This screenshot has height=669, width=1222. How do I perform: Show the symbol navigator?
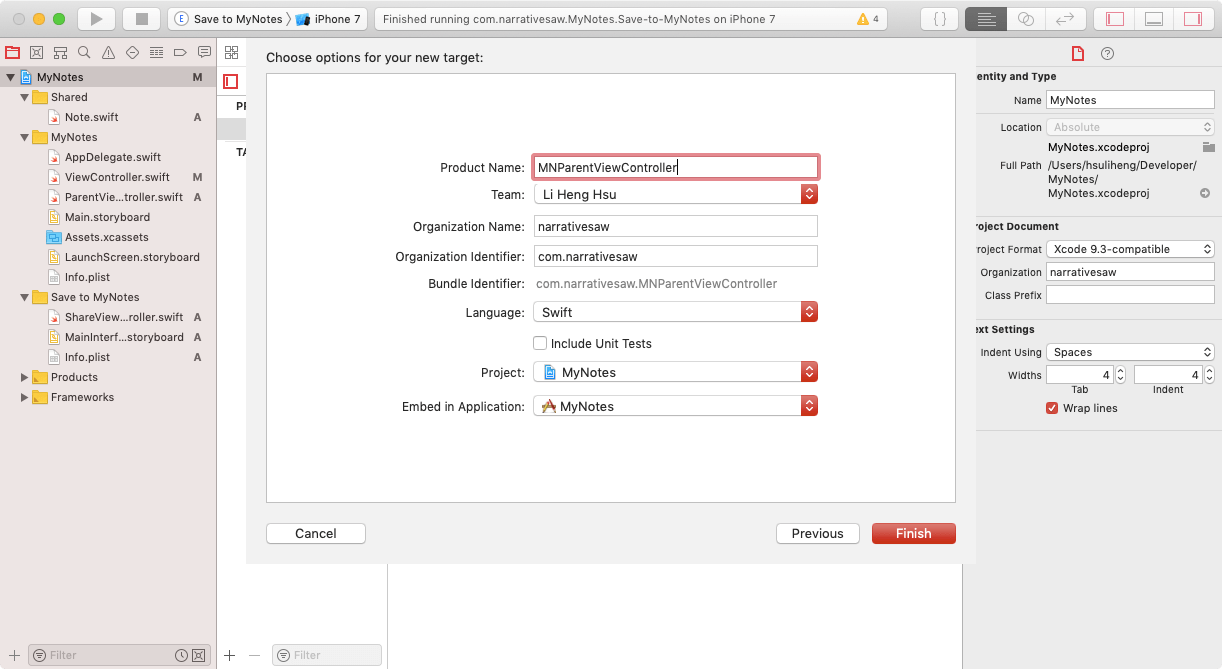(x=61, y=52)
